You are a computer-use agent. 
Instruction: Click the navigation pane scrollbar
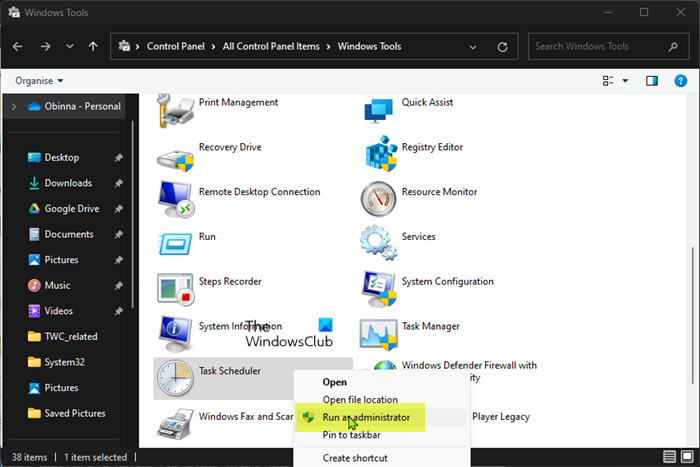[x=133, y=215]
